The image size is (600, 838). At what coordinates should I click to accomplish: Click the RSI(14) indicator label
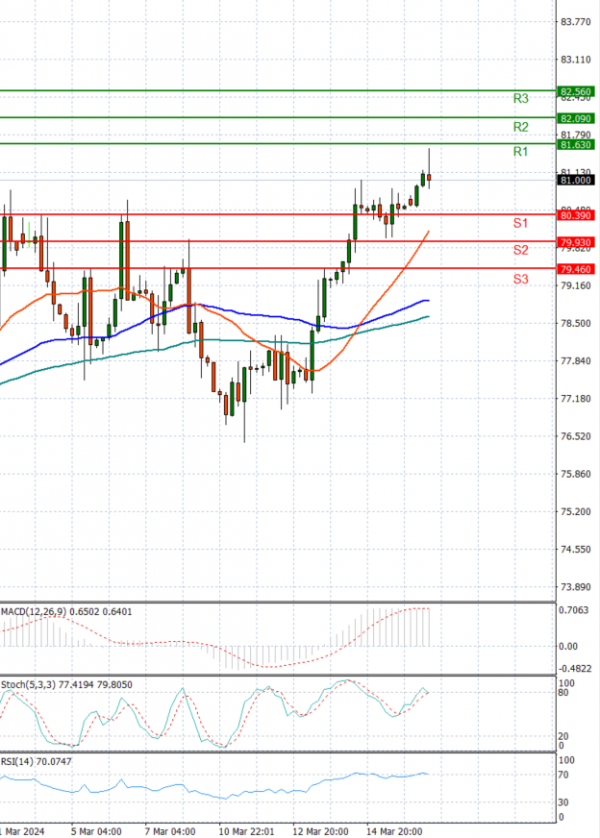(18, 762)
